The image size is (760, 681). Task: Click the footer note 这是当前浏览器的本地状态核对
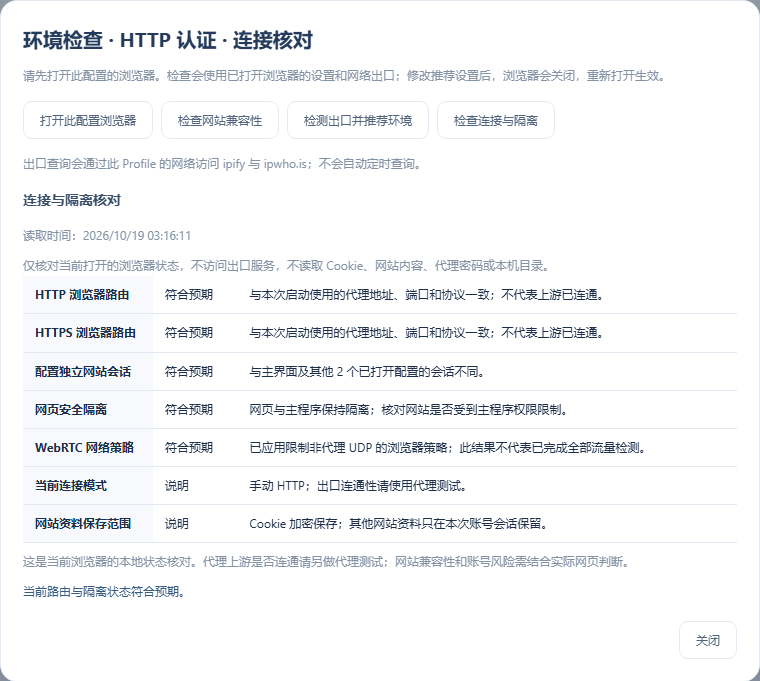327,562
